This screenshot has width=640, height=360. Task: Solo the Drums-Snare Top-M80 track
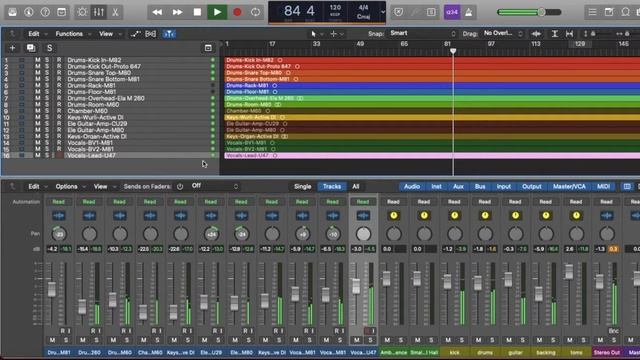(x=47, y=73)
